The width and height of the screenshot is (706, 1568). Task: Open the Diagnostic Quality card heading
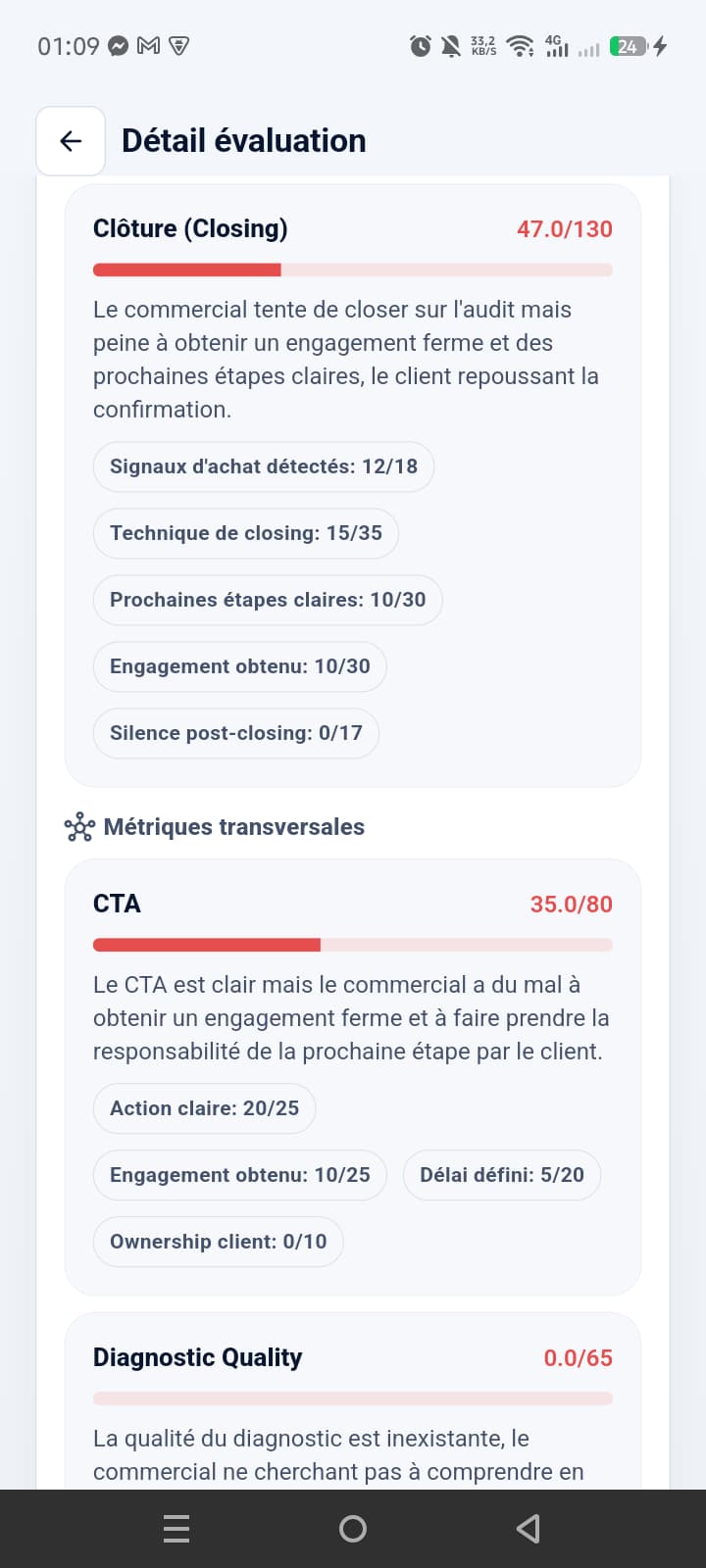197,1357
